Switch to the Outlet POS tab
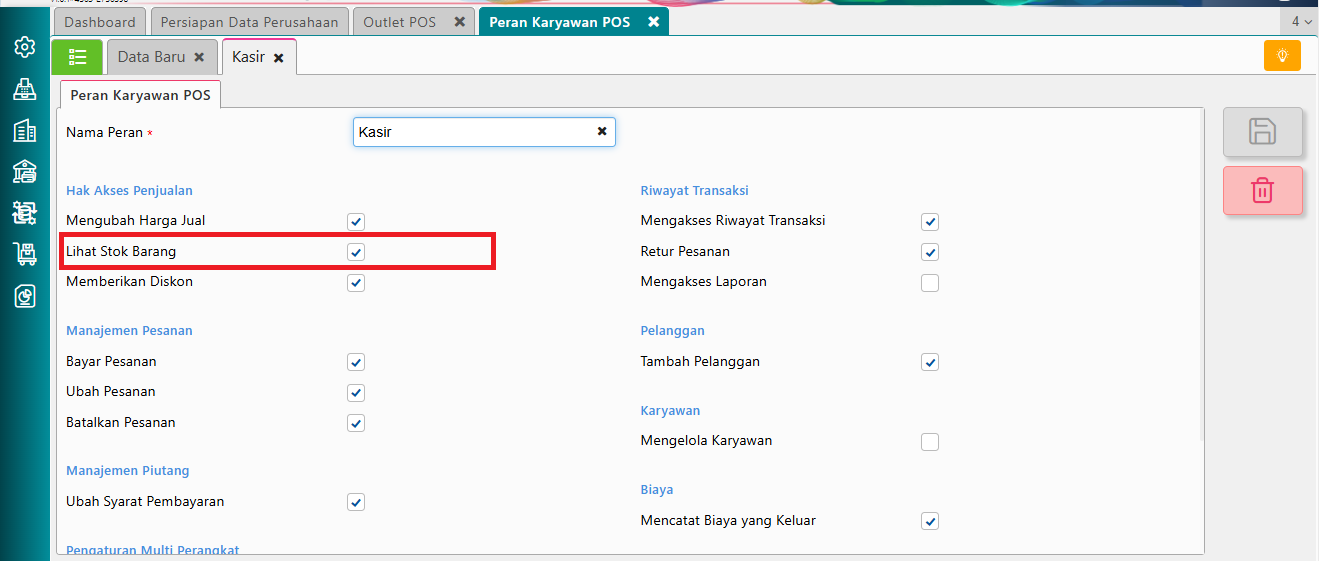The image size is (1319, 561). (400, 22)
